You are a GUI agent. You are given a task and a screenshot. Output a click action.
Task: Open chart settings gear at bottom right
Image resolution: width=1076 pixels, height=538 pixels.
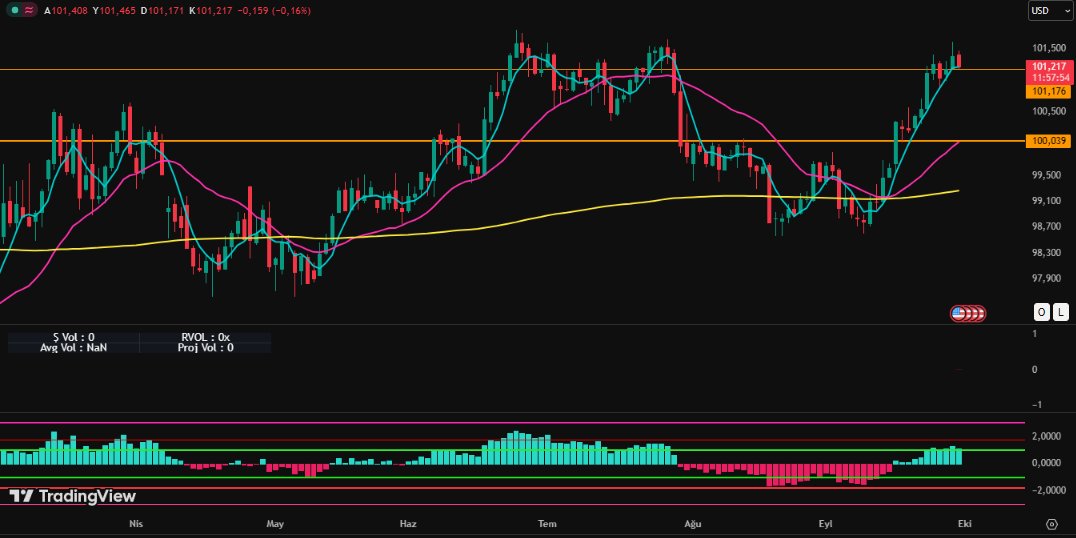click(x=1051, y=524)
